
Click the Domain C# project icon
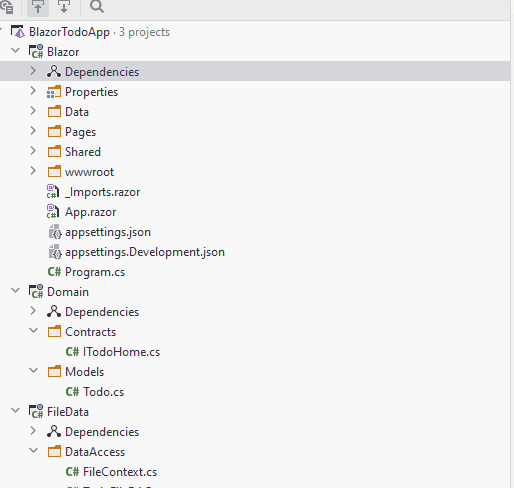36,292
